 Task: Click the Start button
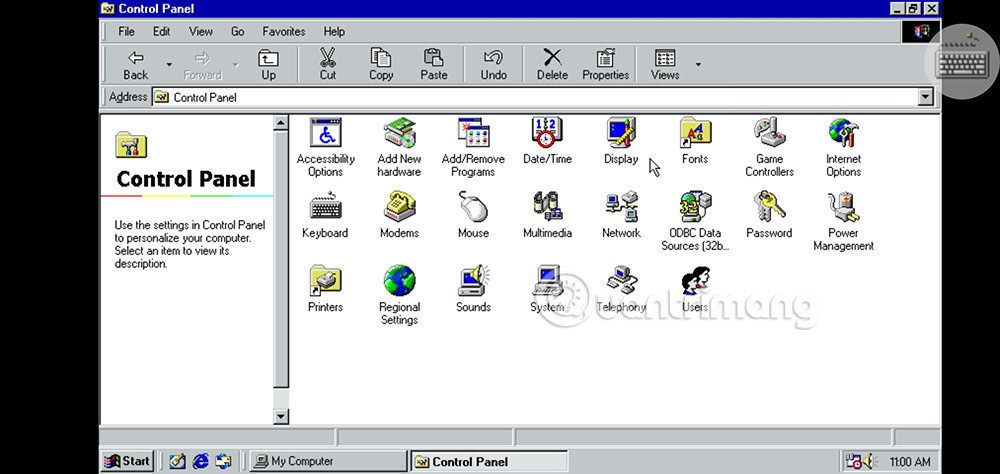(127, 461)
